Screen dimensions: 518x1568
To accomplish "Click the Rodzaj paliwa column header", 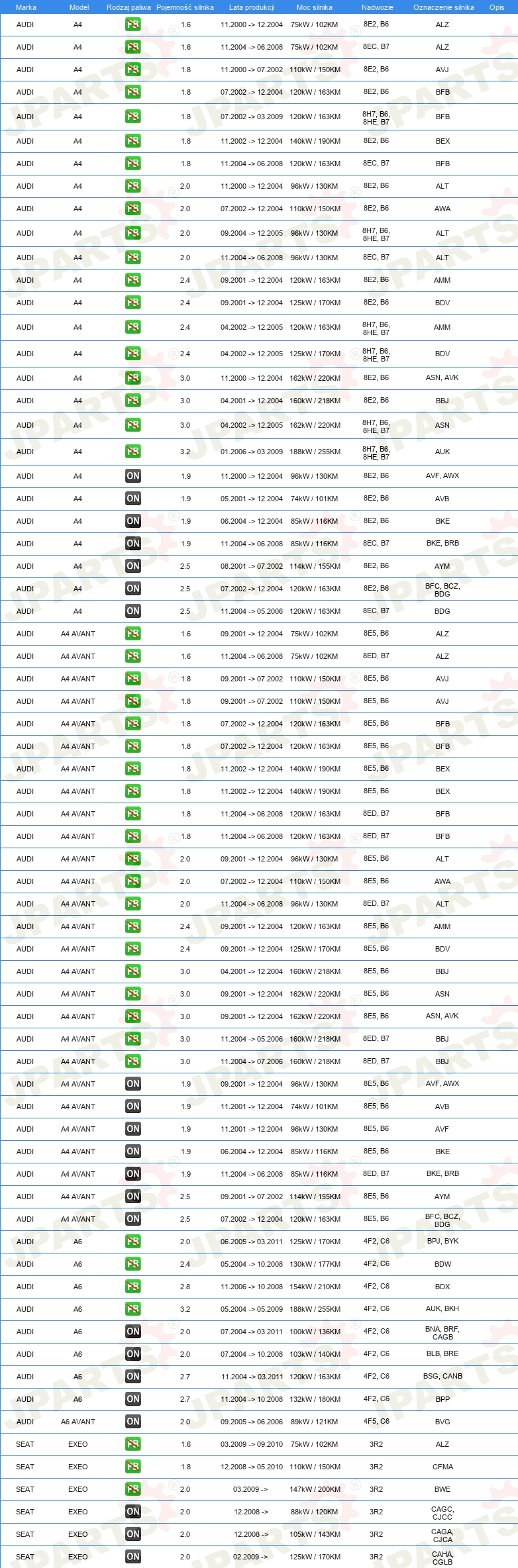I will point(129,7).
